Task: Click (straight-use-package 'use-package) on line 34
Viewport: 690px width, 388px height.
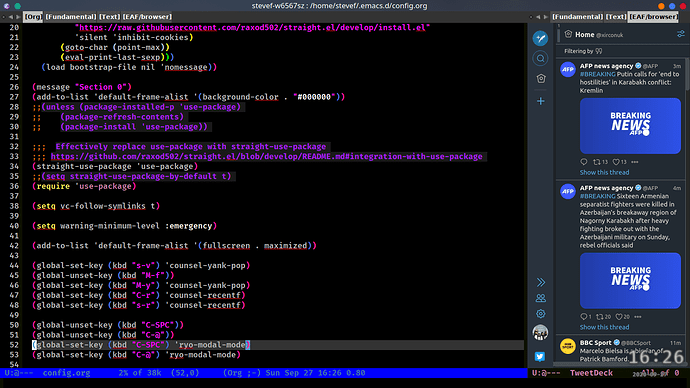Action: coord(115,166)
